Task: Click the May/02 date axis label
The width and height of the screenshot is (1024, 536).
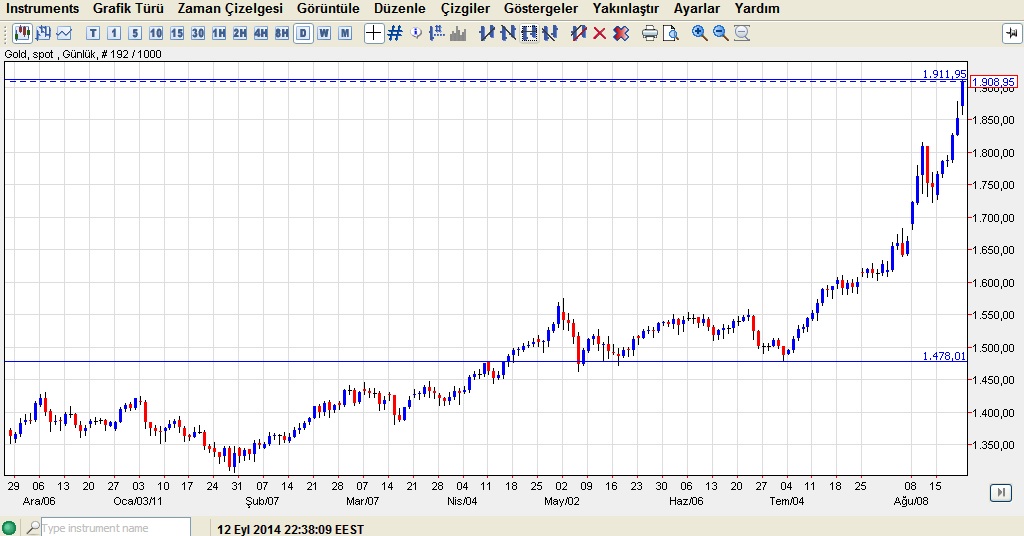Action: [x=562, y=501]
